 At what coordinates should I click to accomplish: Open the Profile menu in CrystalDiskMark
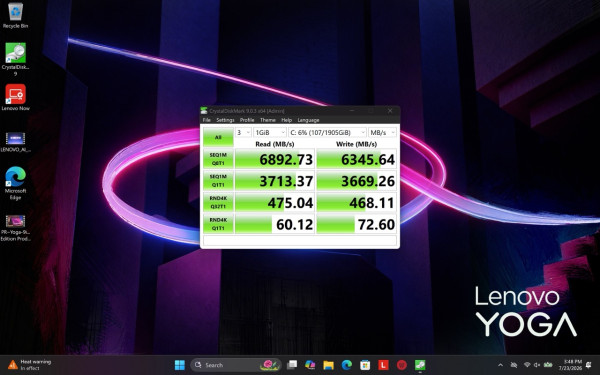tap(247, 120)
